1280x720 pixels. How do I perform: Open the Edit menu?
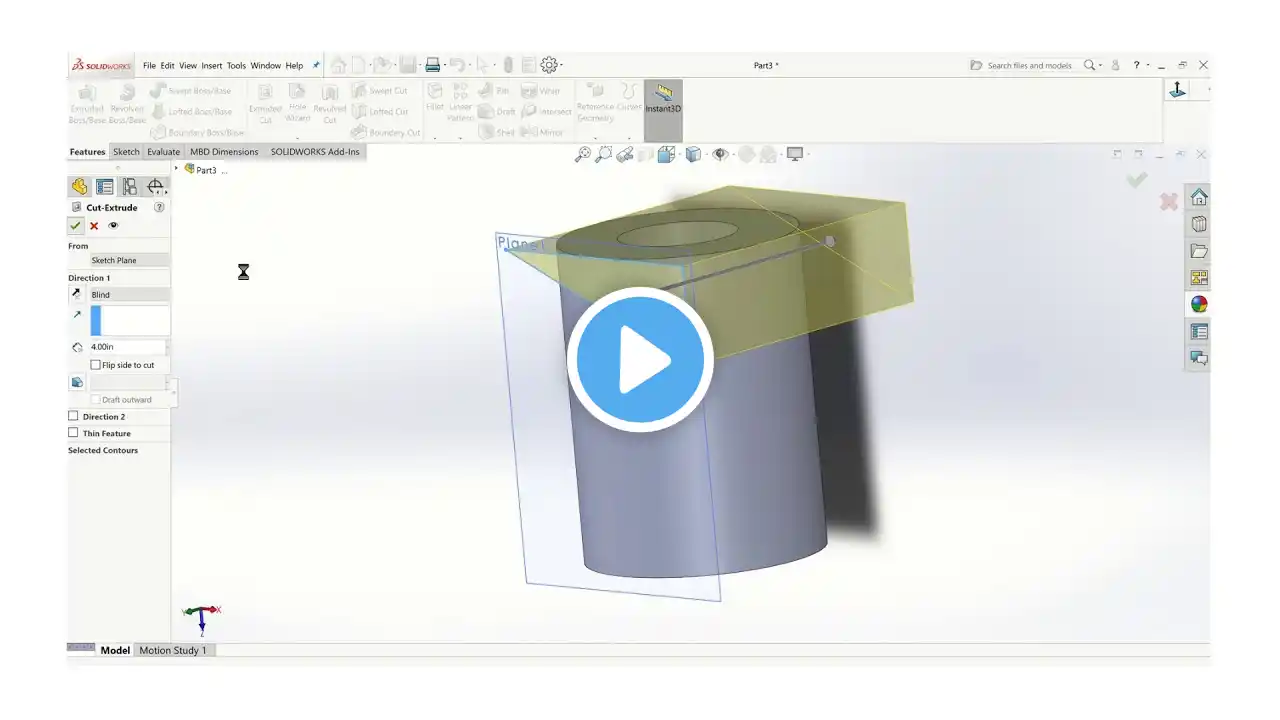pos(167,66)
